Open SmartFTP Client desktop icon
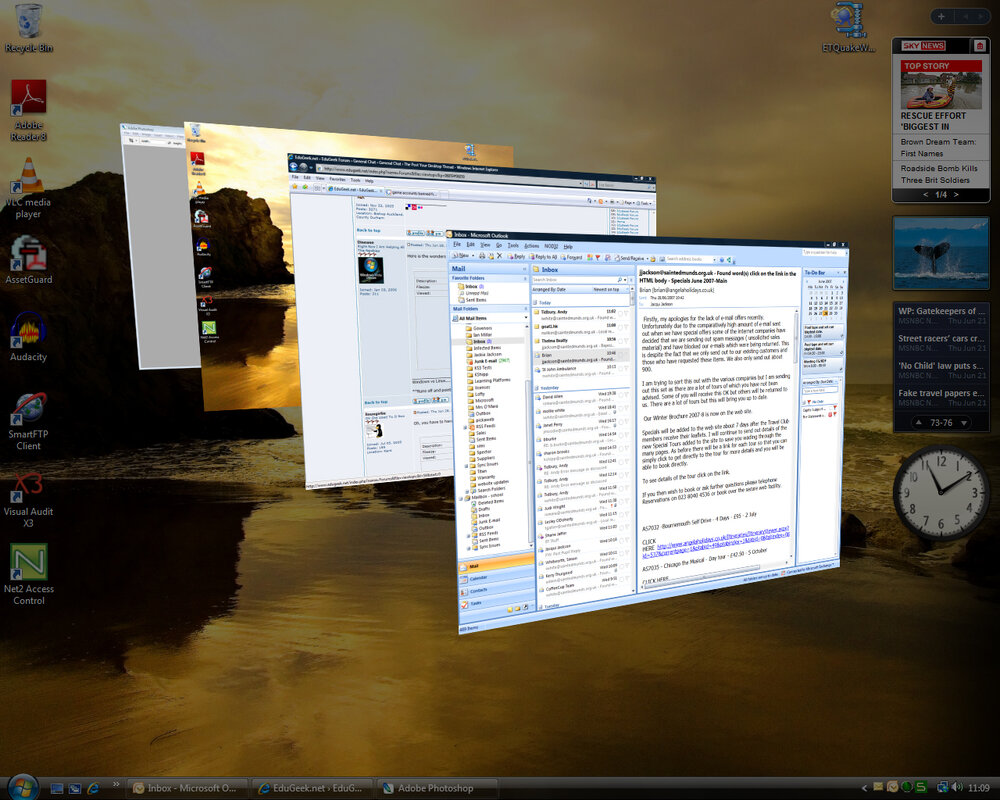 [x=28, y=421]
